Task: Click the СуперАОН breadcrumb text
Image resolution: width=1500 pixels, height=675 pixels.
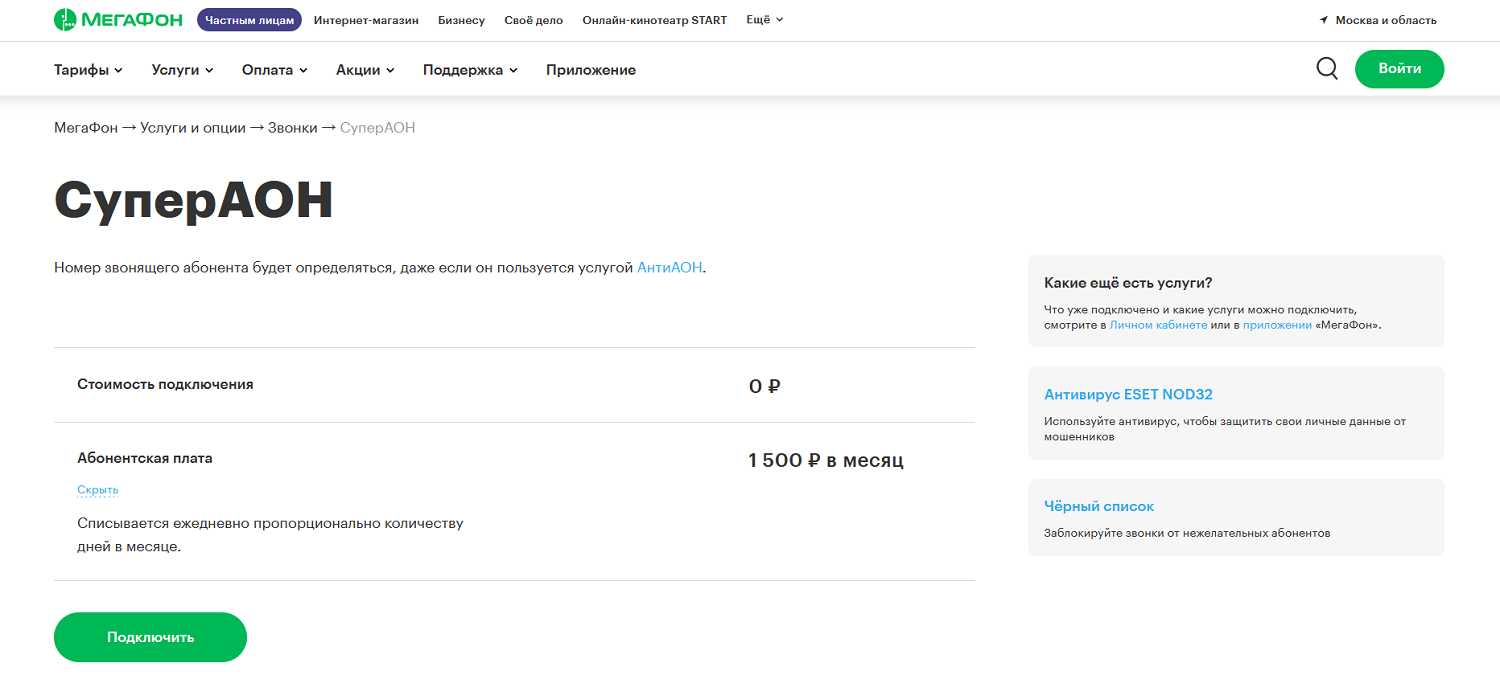Action: (x=378, y=128)
